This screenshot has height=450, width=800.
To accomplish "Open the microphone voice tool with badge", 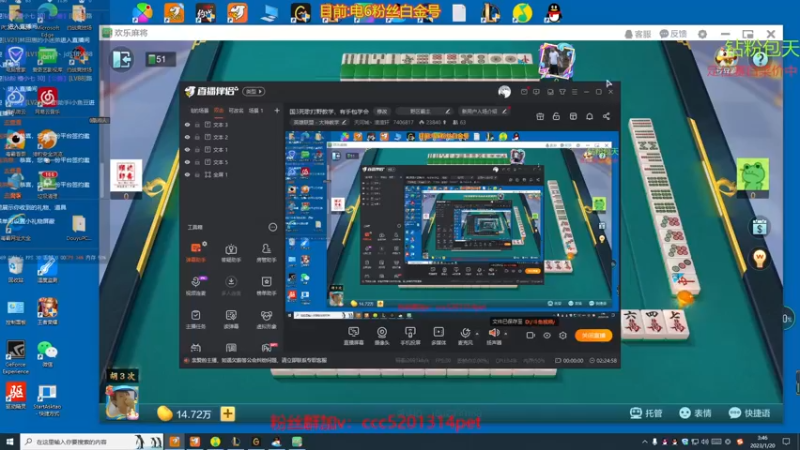I will [x=196, y=285].
